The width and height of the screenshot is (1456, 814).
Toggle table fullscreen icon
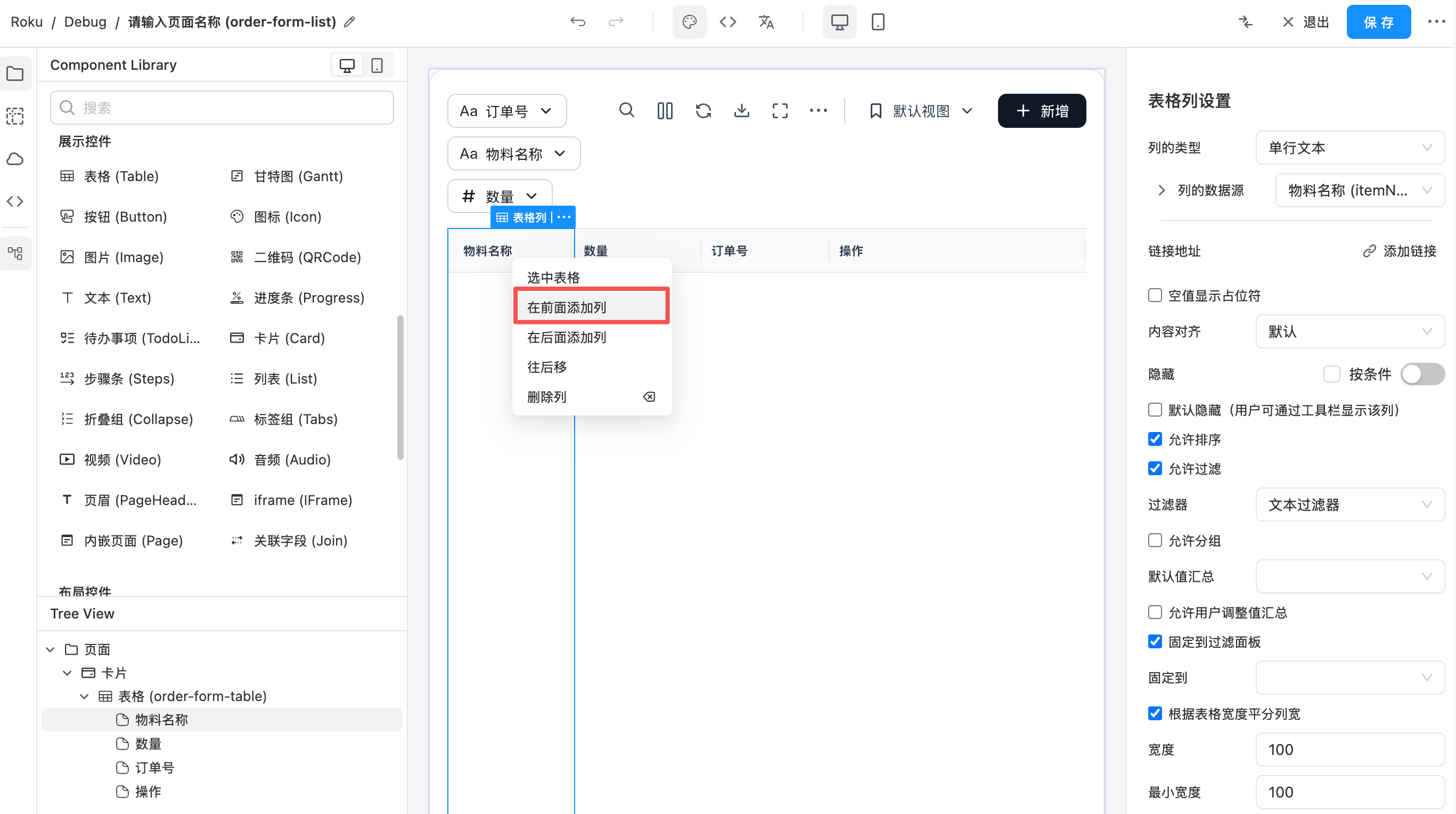tap(780, 110)
